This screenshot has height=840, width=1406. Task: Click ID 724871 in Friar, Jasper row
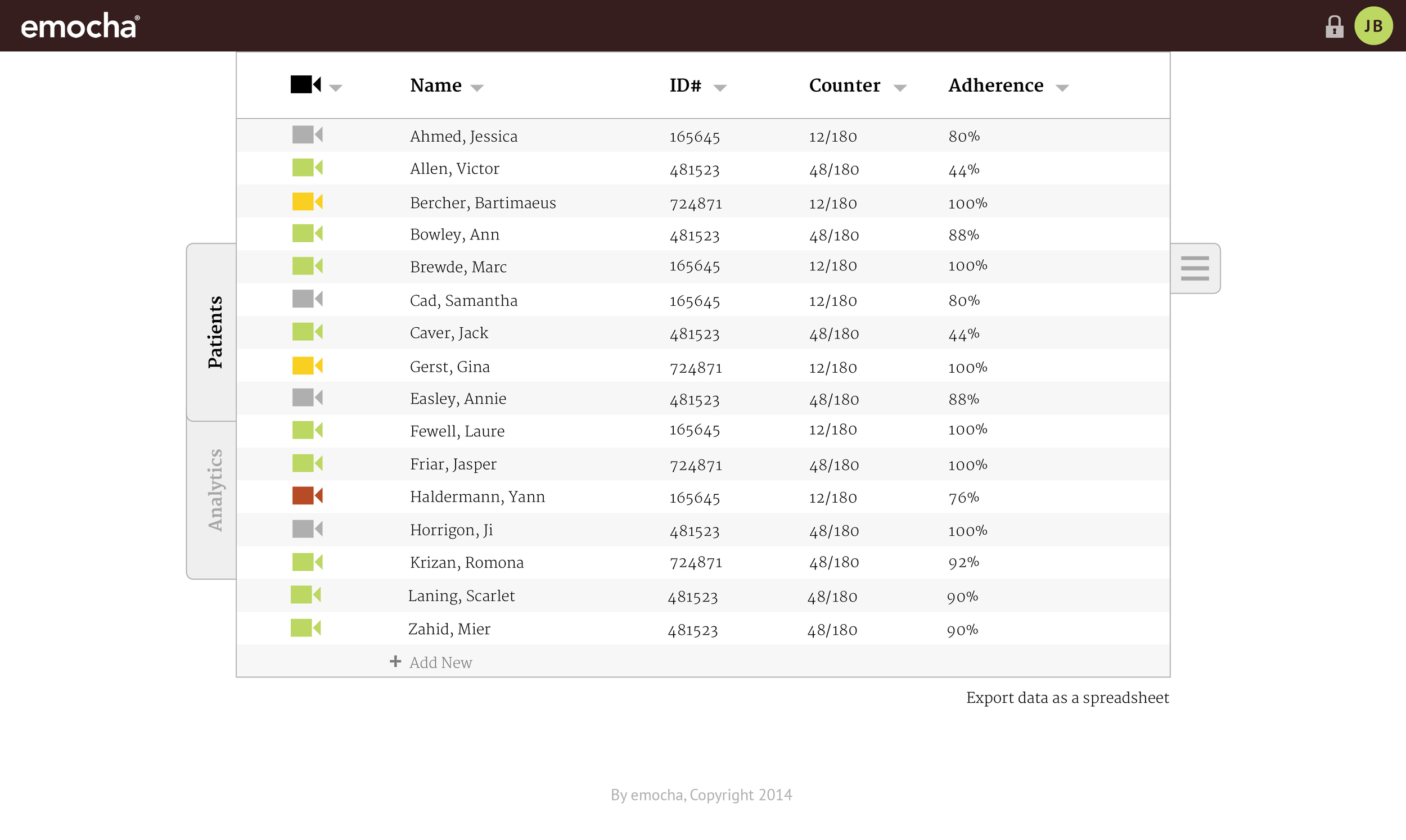(x=696, y=466)
